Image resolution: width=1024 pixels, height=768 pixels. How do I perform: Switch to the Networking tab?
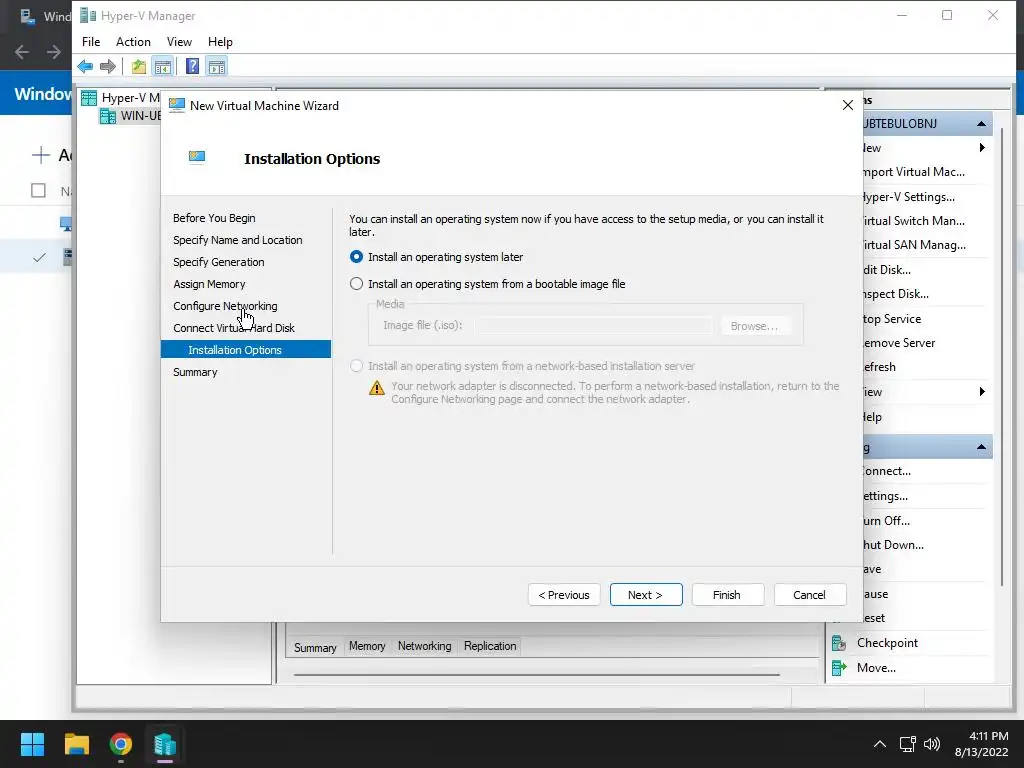(x=424, y=646)
